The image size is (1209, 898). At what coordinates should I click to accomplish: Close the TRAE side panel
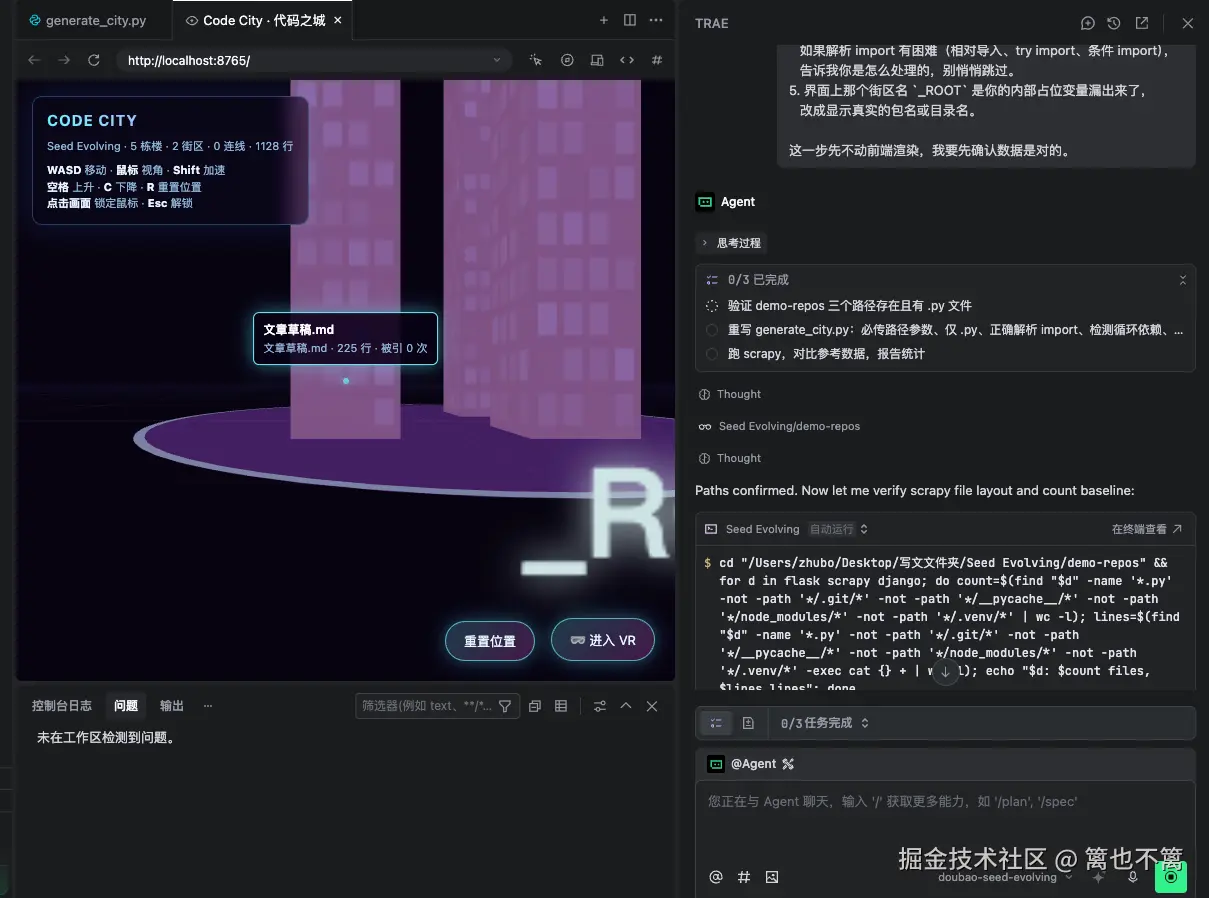[x=1188, y=23]
